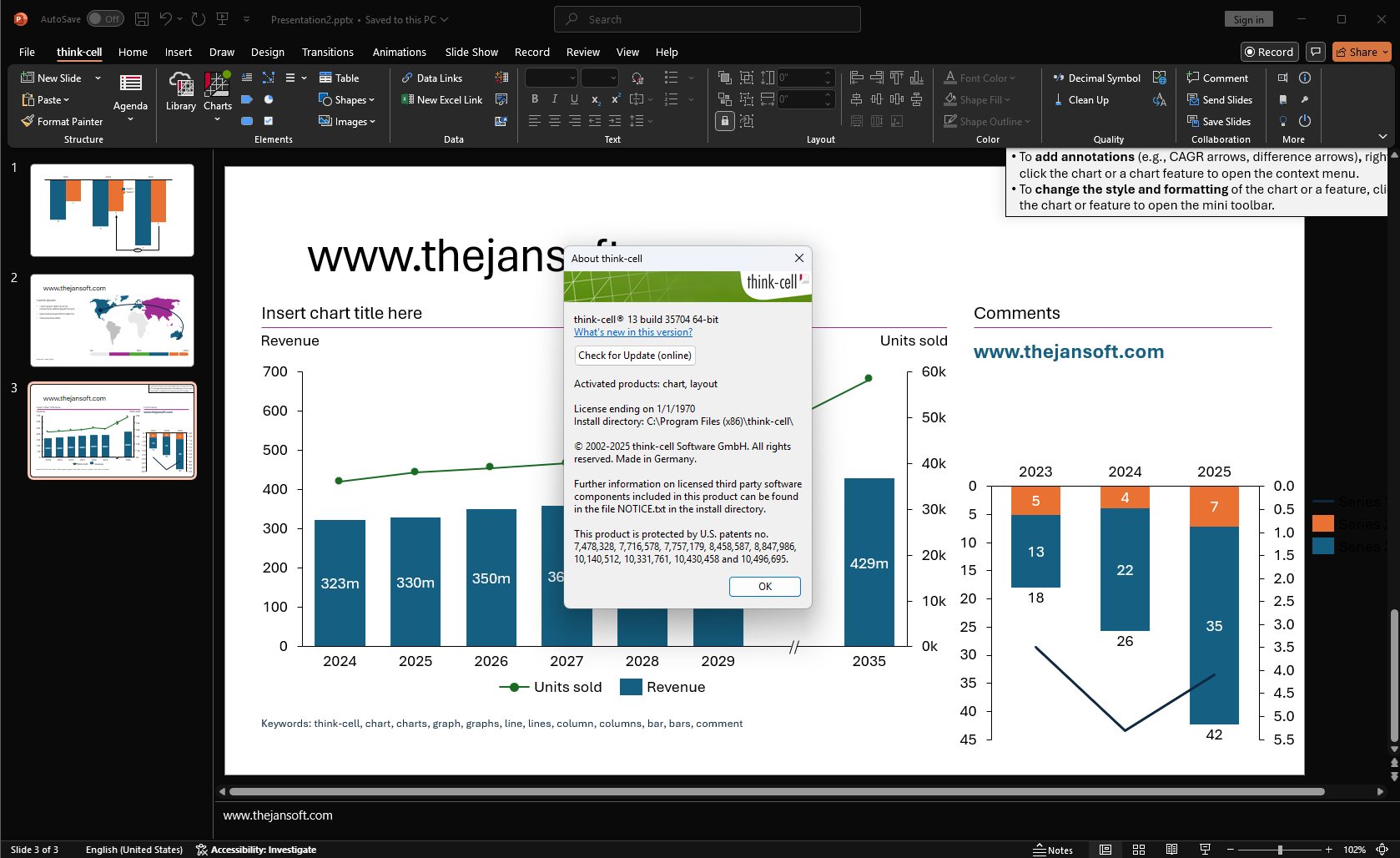The height and width of the screenshot is (858, 1400).
Task: Toggle the lock position button
Action: [725, 121]
